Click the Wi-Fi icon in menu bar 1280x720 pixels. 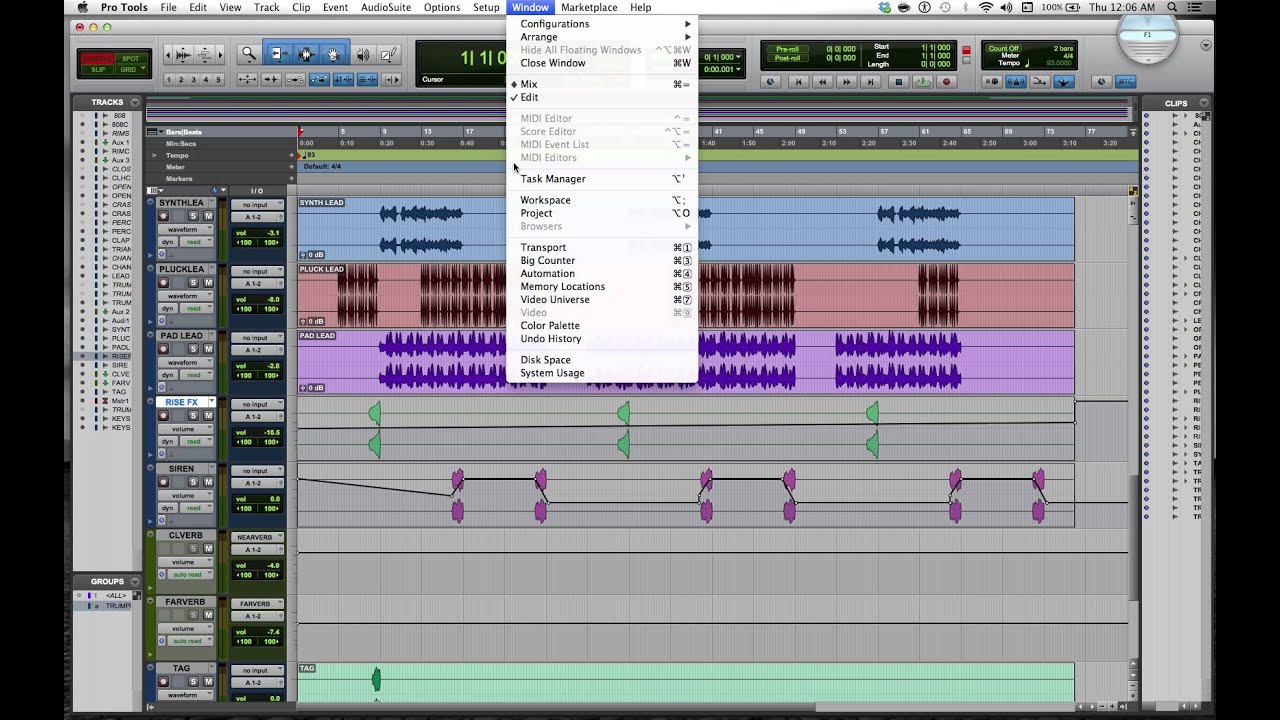tap(987, 7)
